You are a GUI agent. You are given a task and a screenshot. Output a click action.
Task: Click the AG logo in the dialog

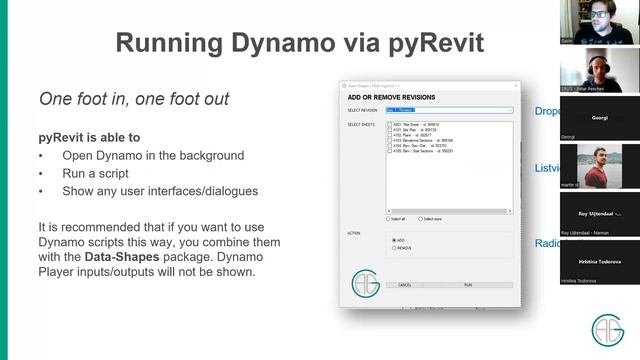coord(366,283)
